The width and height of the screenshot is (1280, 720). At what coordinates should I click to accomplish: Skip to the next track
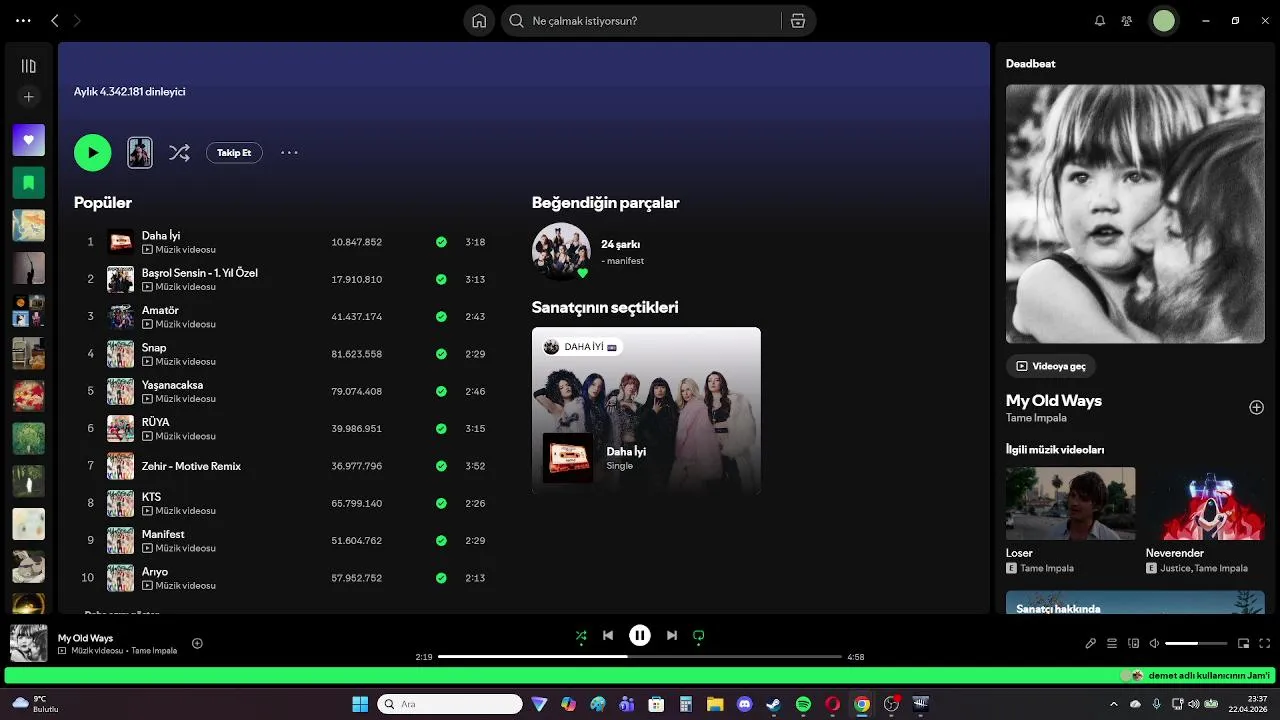[x=672, y=635]
